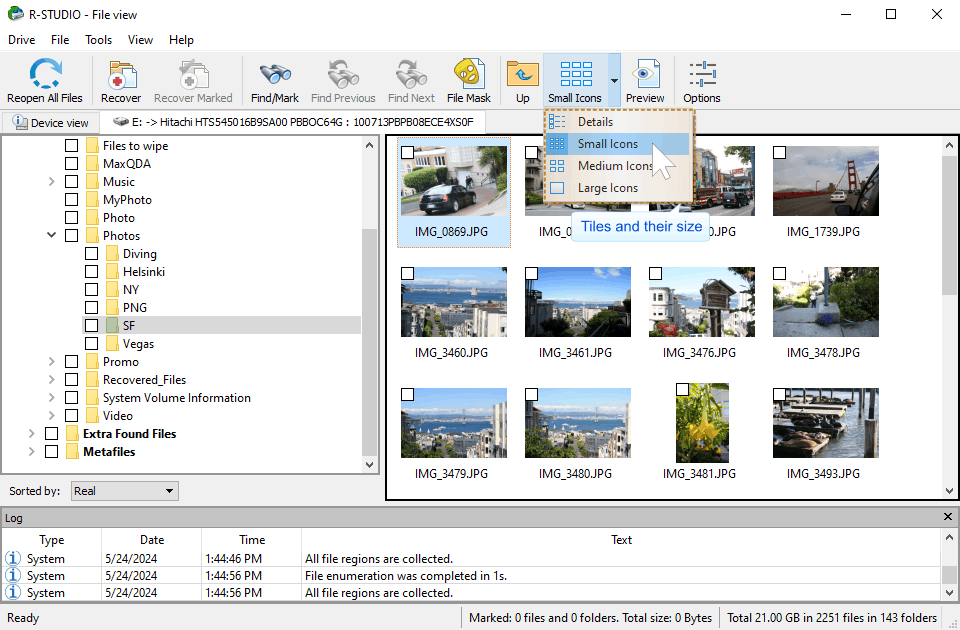Select Large Icons from view list
This screenshot has width=960, height=630.
click(607, 188)
